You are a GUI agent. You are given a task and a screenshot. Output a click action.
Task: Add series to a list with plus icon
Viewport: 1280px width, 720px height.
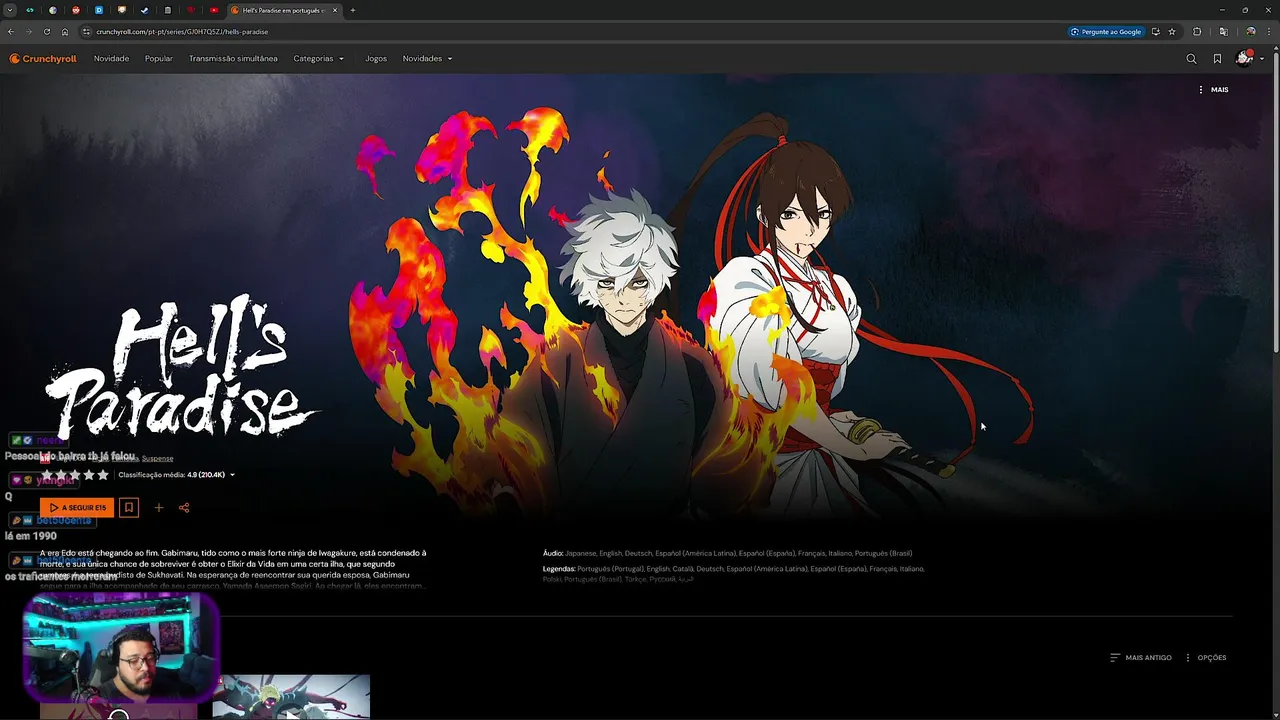point(158,507)
